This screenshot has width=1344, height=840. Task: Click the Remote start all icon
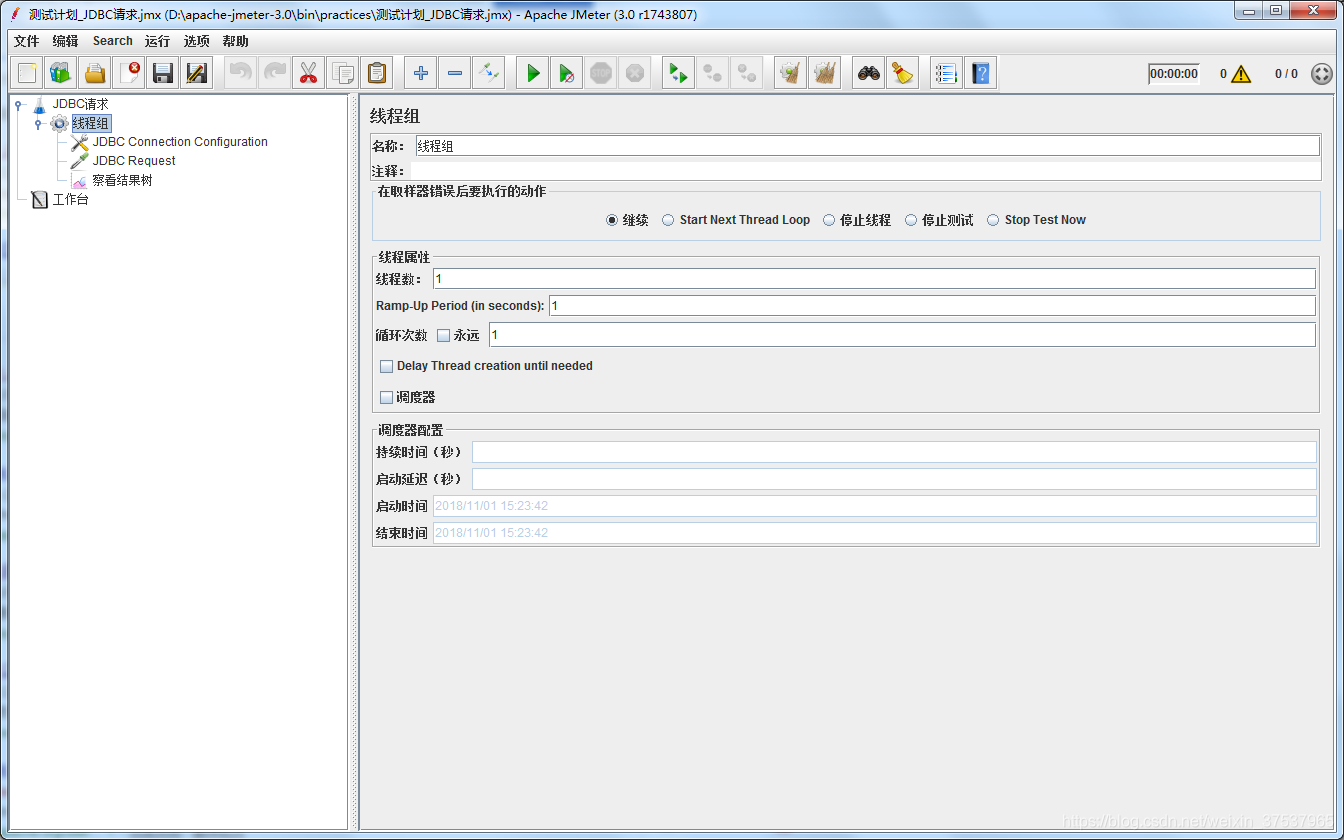coord(679,73)
